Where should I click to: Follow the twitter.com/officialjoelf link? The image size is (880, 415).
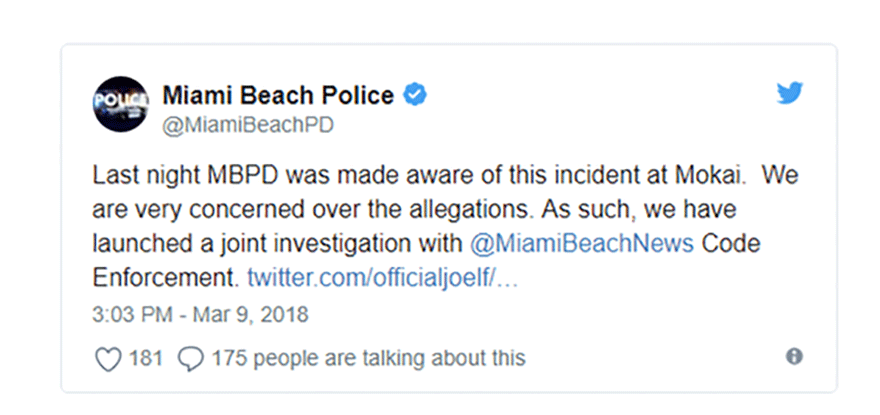tap(385, 276)
